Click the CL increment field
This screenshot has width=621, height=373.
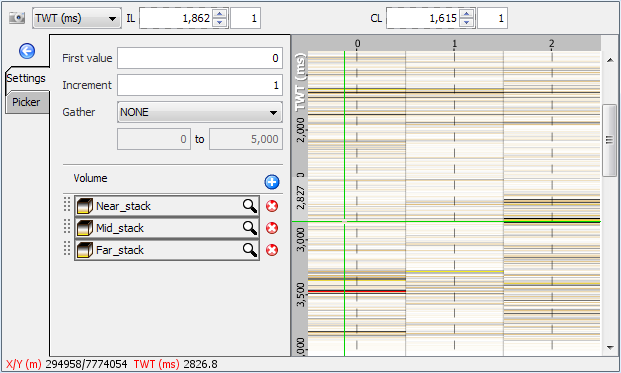492,18
